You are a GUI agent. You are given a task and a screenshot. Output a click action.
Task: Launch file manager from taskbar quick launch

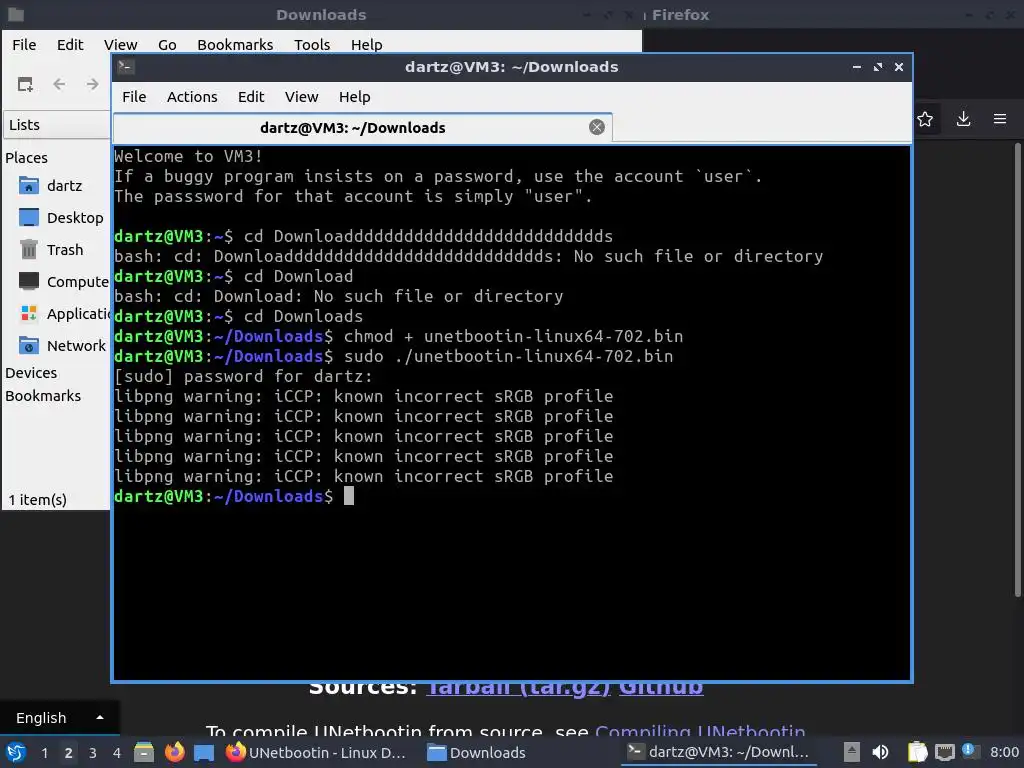point(144,752)
